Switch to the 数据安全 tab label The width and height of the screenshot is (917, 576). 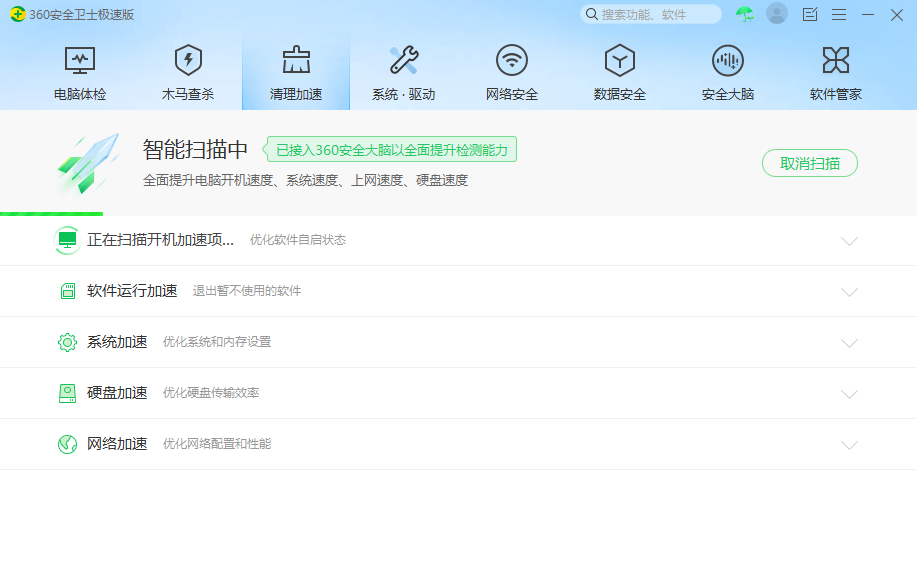pyautogui.click(x=620, y=94)
